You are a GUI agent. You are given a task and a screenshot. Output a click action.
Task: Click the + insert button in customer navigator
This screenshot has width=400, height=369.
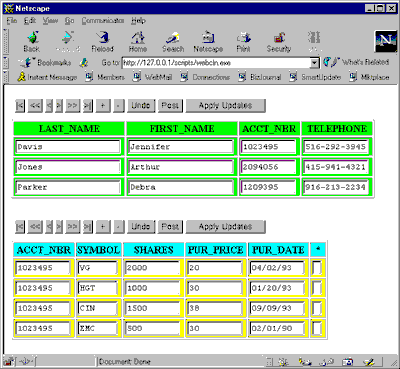coord(103,106)
